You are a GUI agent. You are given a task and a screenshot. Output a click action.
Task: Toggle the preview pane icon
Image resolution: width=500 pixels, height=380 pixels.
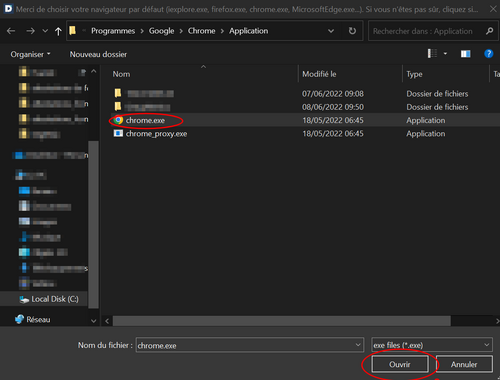pos(465,54)
